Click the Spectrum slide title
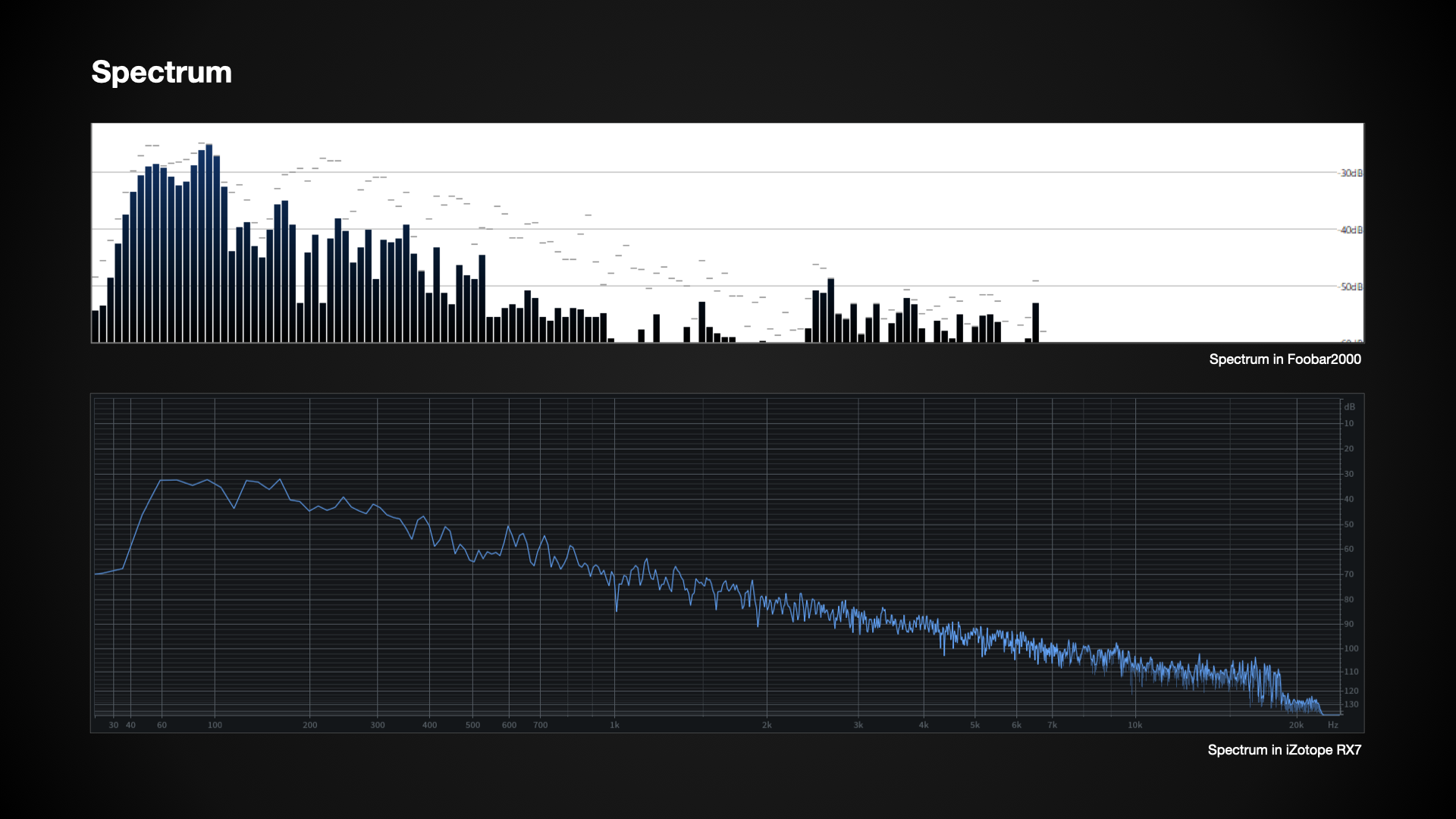The image size is (1456, 819). click(x=162, y=73)
